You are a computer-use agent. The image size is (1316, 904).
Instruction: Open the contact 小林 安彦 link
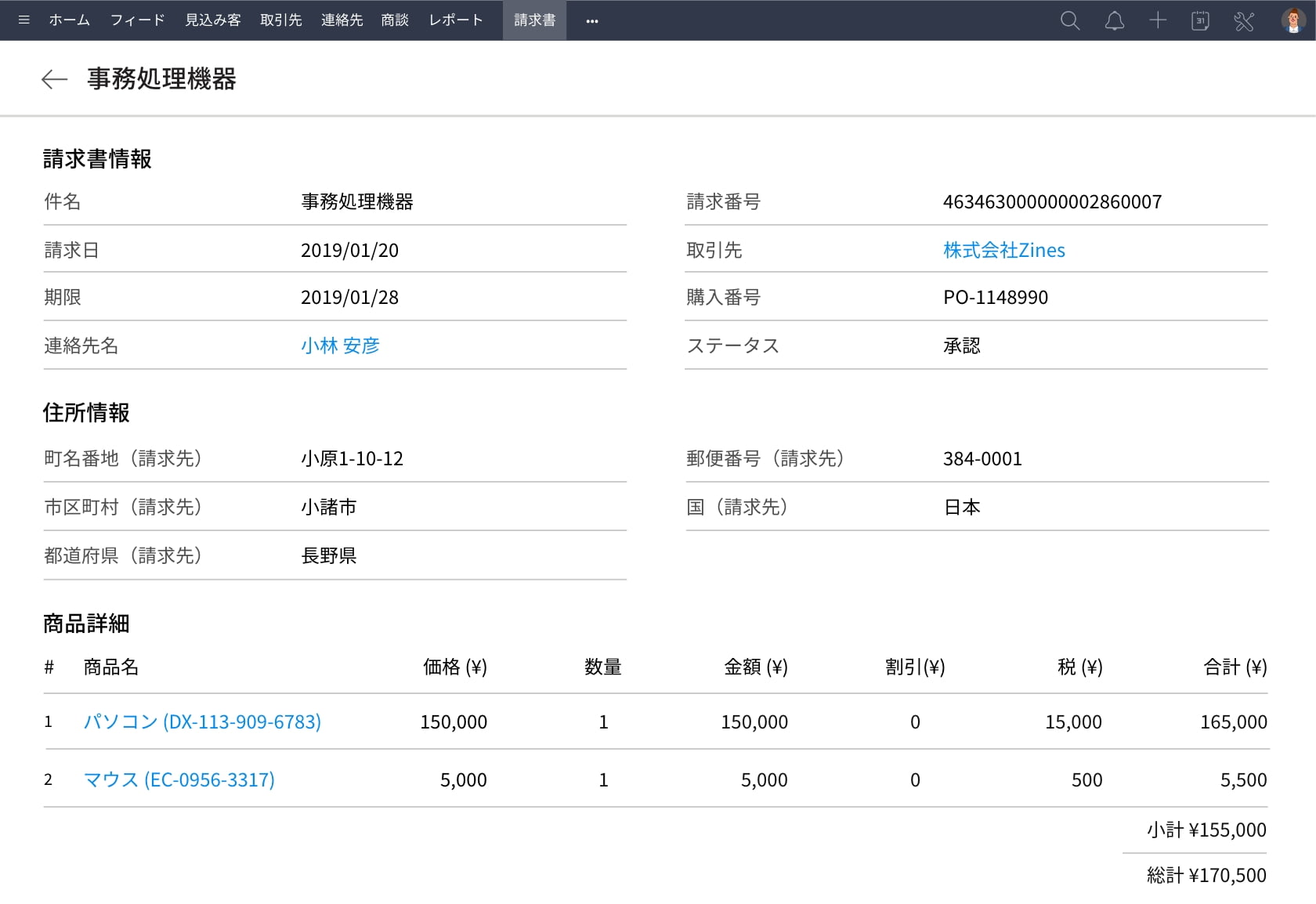tap(340, 345)
